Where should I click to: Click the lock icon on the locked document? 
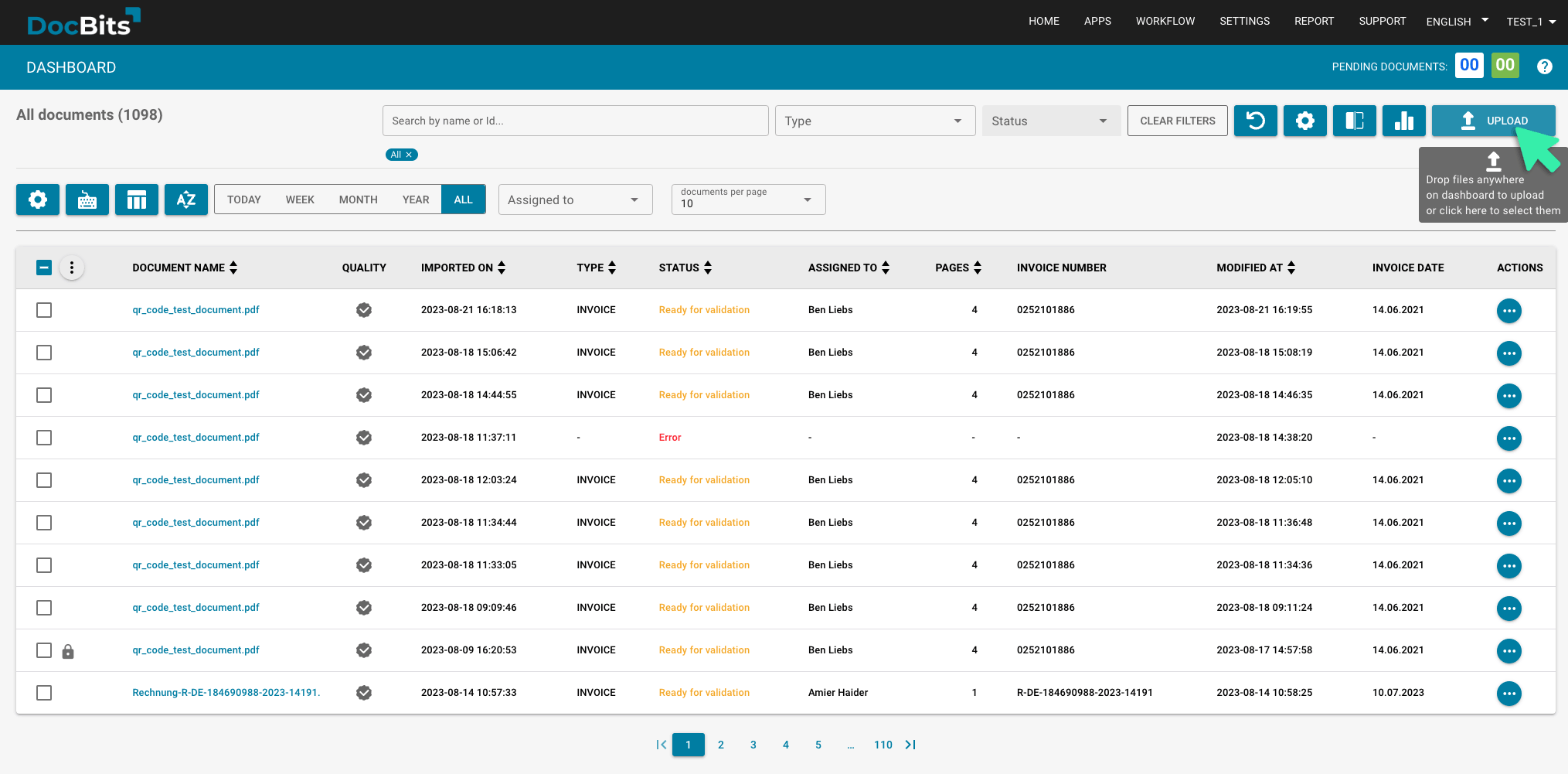point(68,651)
